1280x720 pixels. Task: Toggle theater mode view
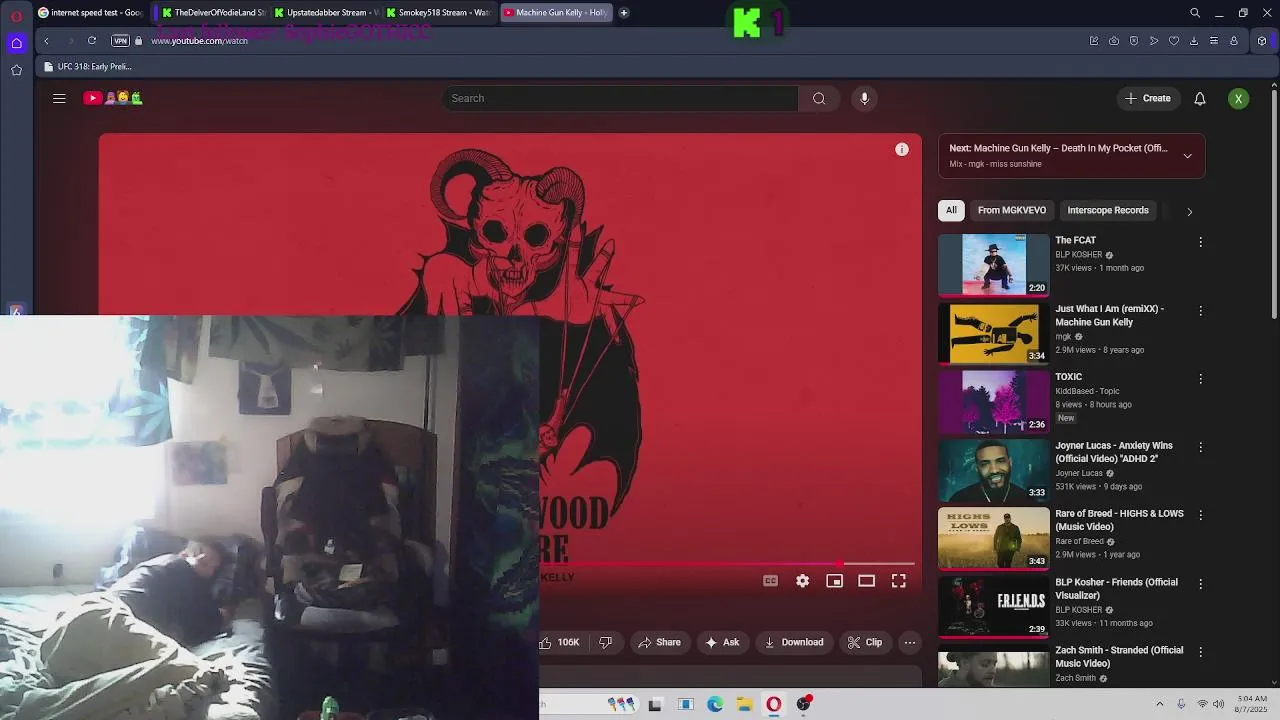click(867, 581)
